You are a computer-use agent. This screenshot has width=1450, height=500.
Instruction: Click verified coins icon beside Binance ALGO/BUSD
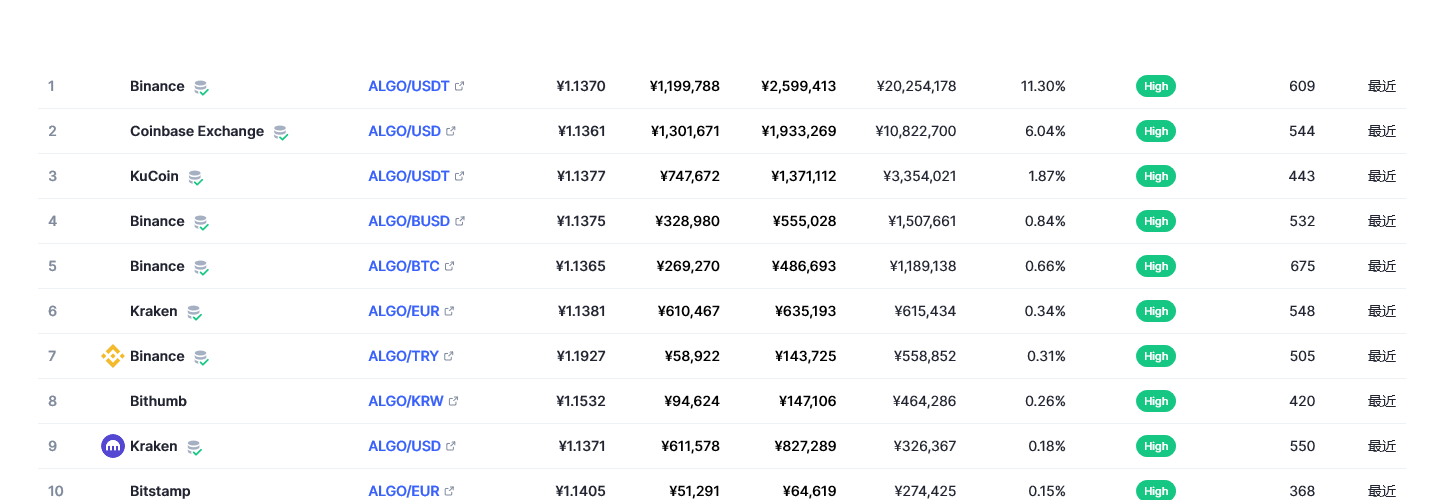pos(201,222)
